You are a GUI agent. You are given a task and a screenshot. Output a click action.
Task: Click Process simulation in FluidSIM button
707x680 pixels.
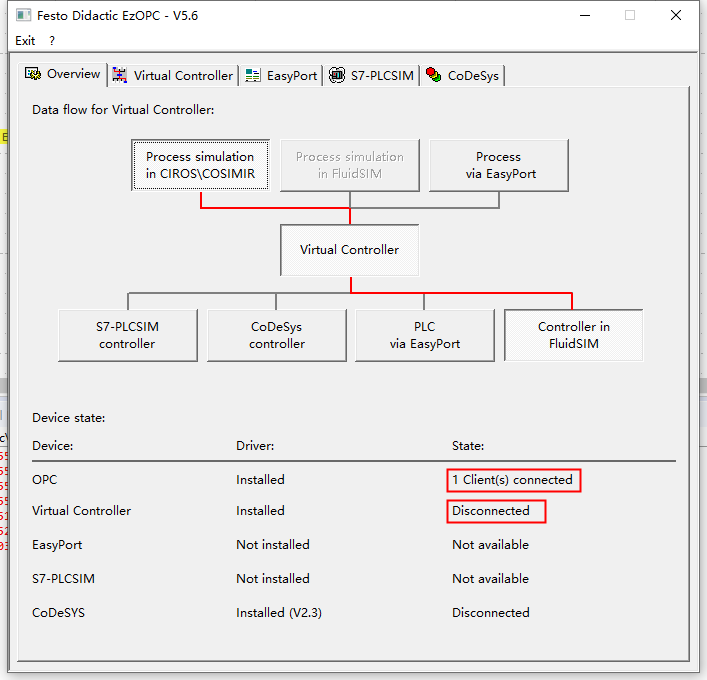click(x=350, y=165)
